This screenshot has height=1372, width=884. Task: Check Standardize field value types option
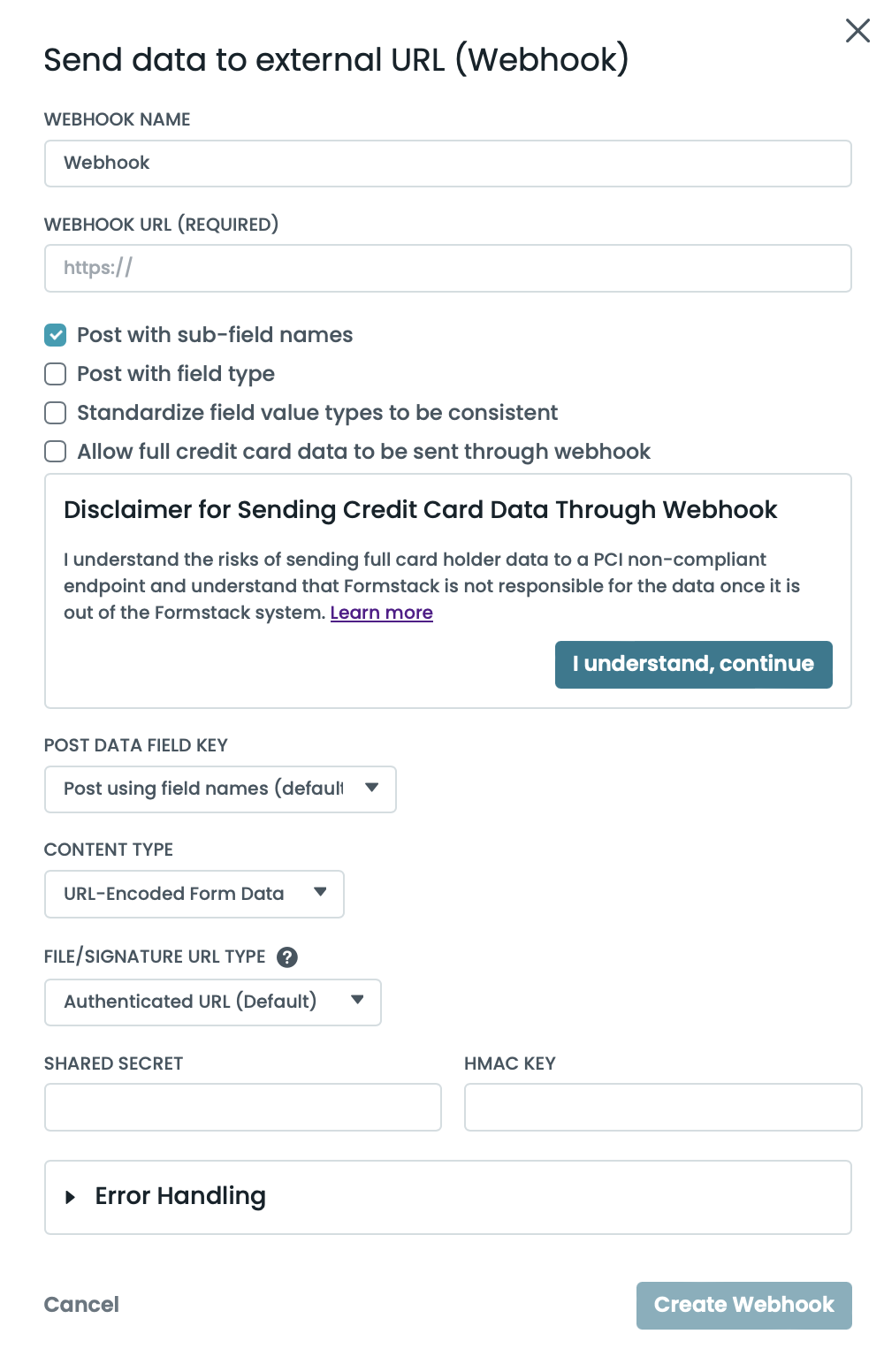[56, 413]
